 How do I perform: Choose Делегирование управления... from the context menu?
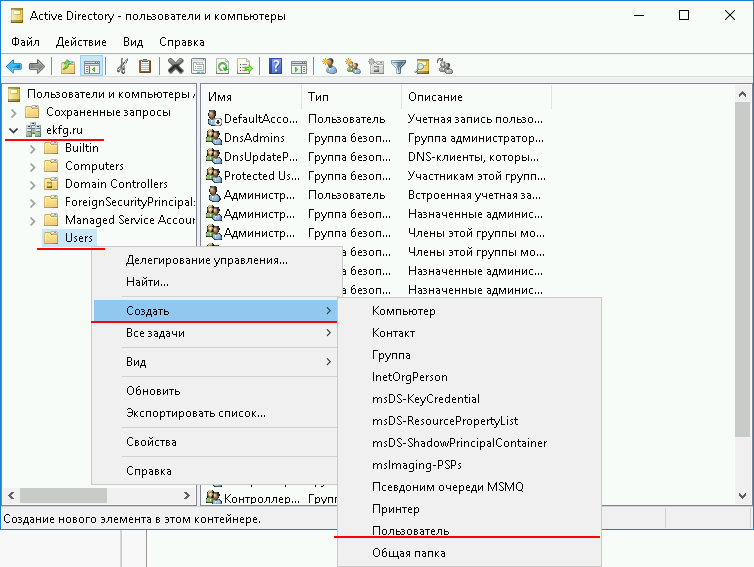pyautogui.click(x=215, y=260)
